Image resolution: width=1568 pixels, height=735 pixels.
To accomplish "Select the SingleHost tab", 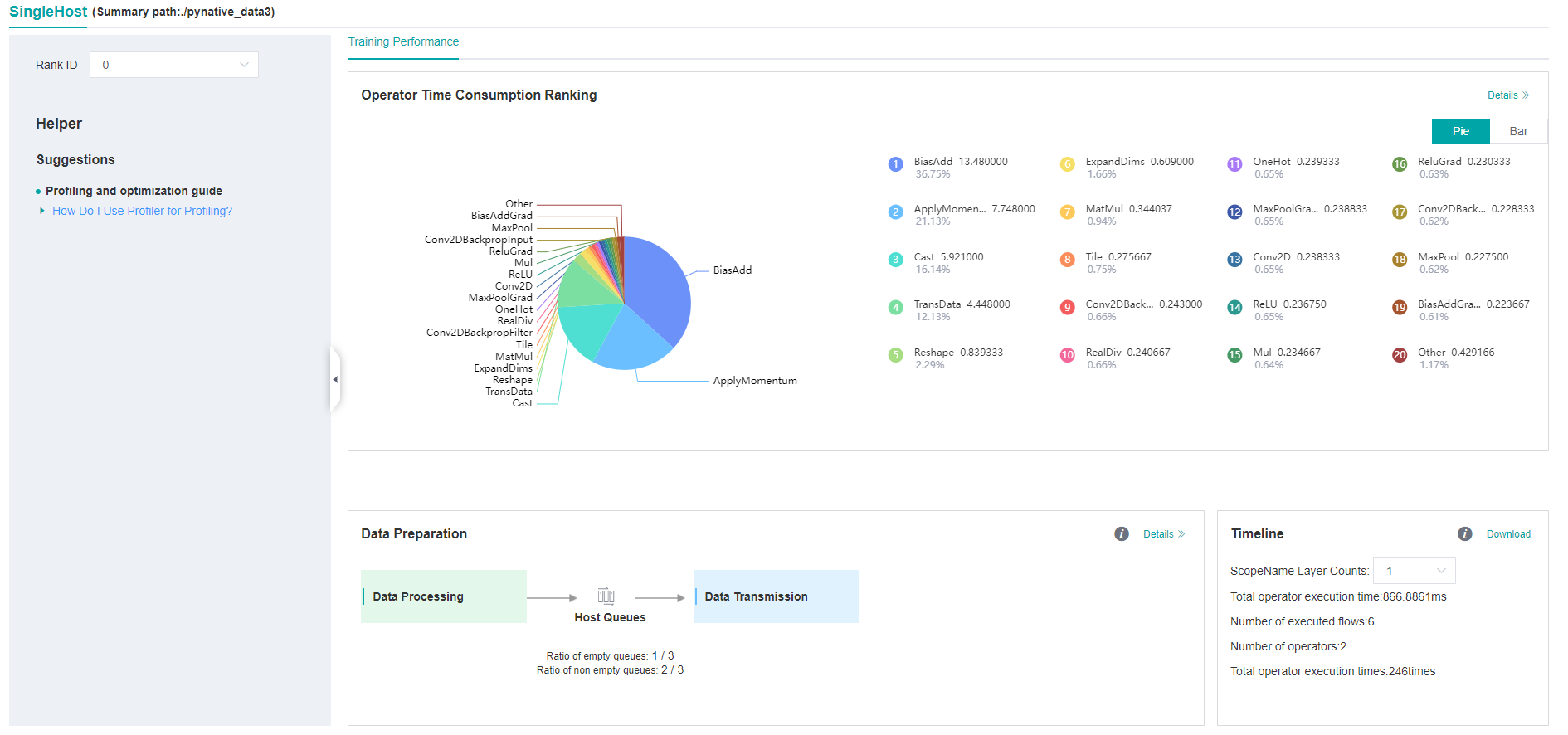I will (48, 12).
